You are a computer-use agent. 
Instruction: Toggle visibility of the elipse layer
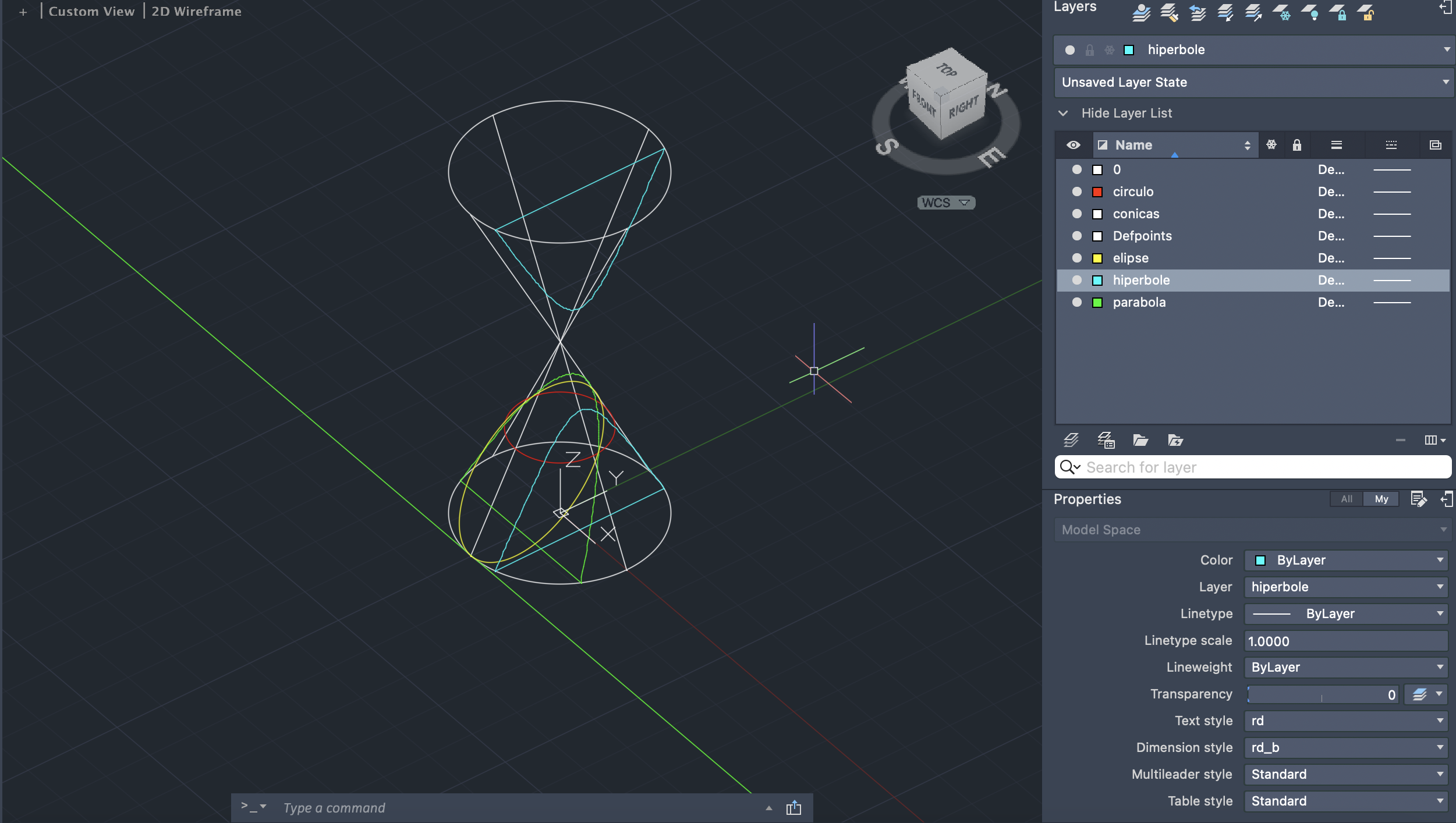click(x=1076, y=258)
